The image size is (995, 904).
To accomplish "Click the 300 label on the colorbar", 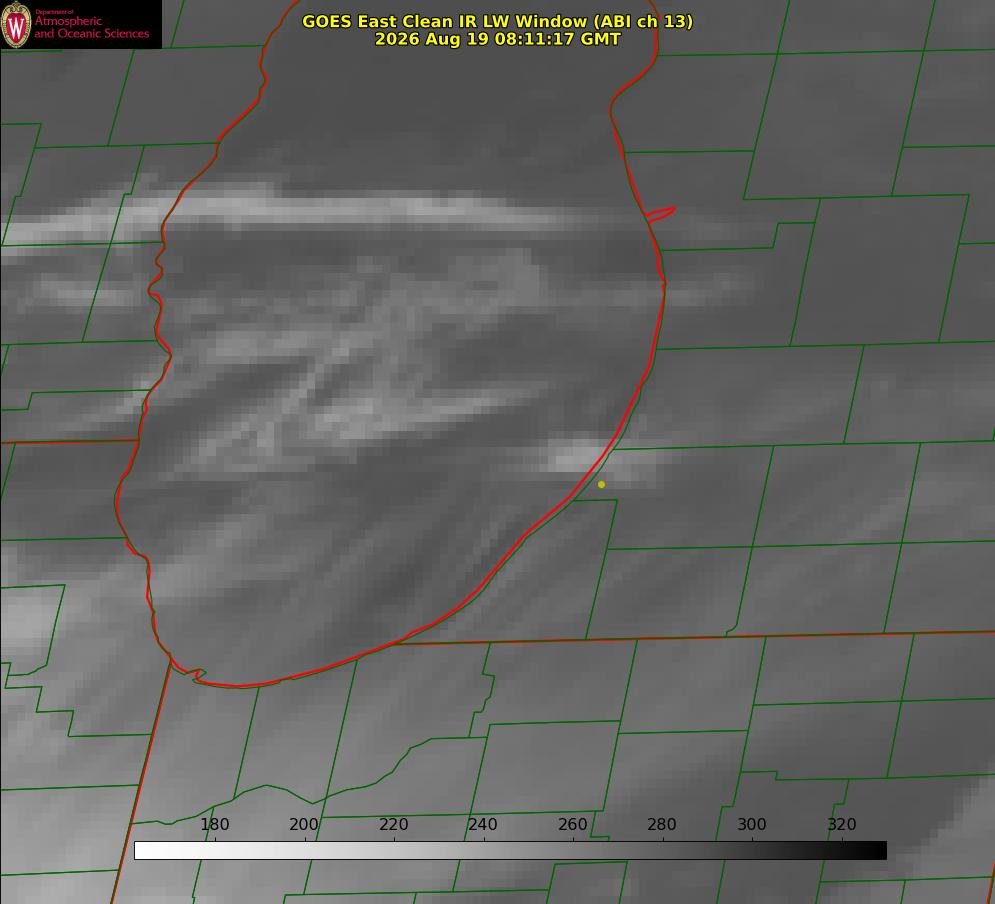I will (x=752, y=824).
